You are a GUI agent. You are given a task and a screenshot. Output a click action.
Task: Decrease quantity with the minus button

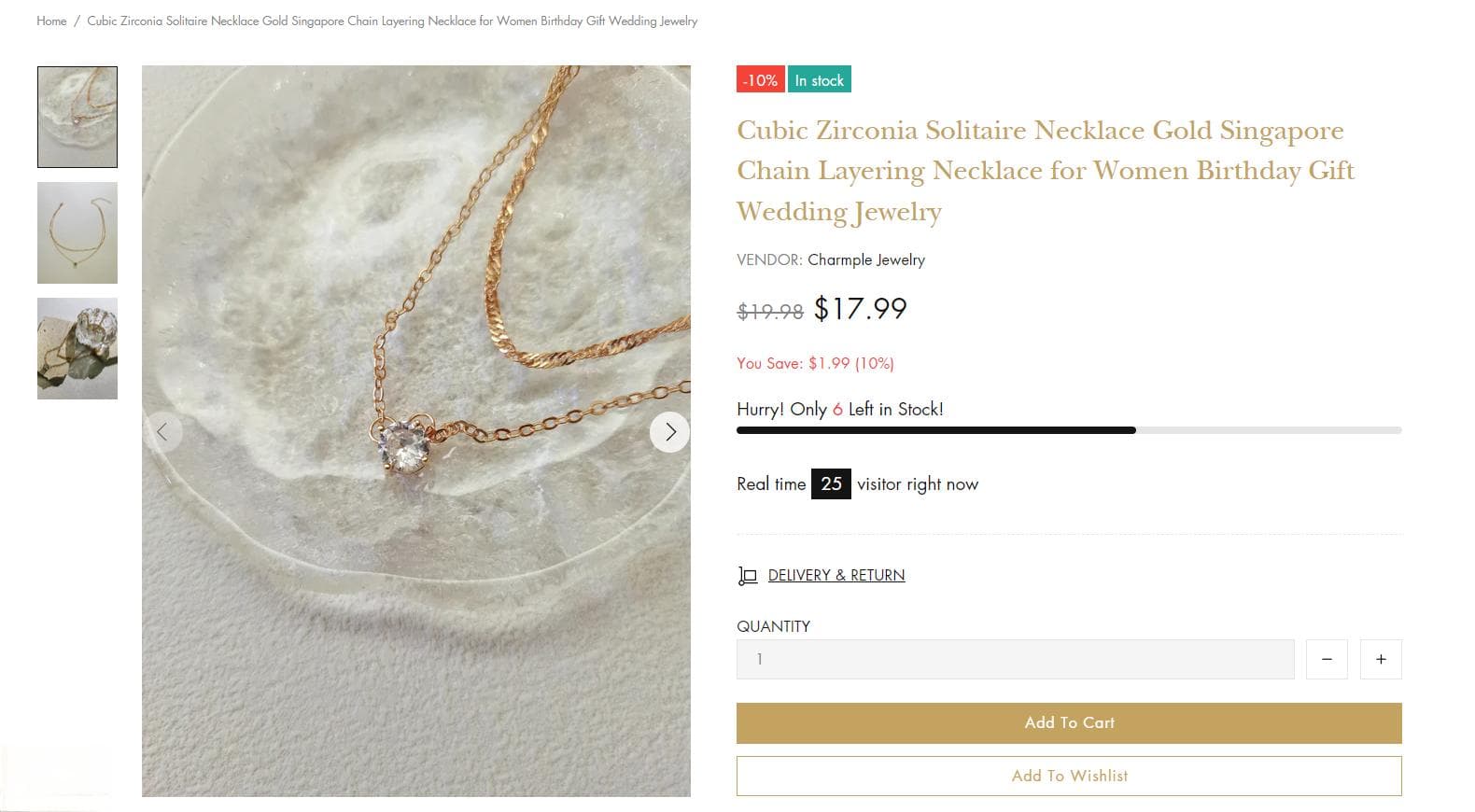coord(1327,659)
